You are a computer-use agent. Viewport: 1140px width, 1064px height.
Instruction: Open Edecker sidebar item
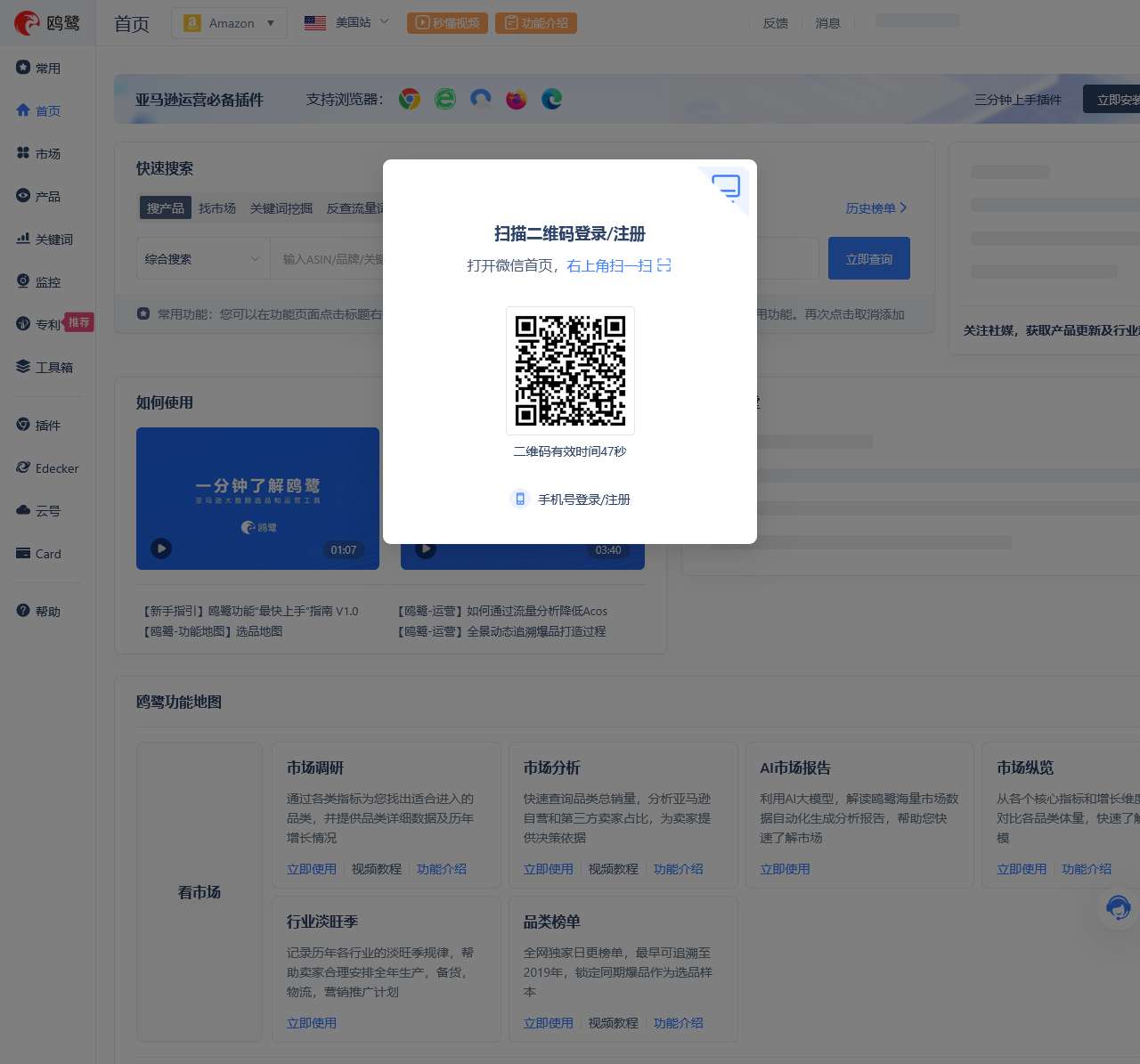[47, 467]
